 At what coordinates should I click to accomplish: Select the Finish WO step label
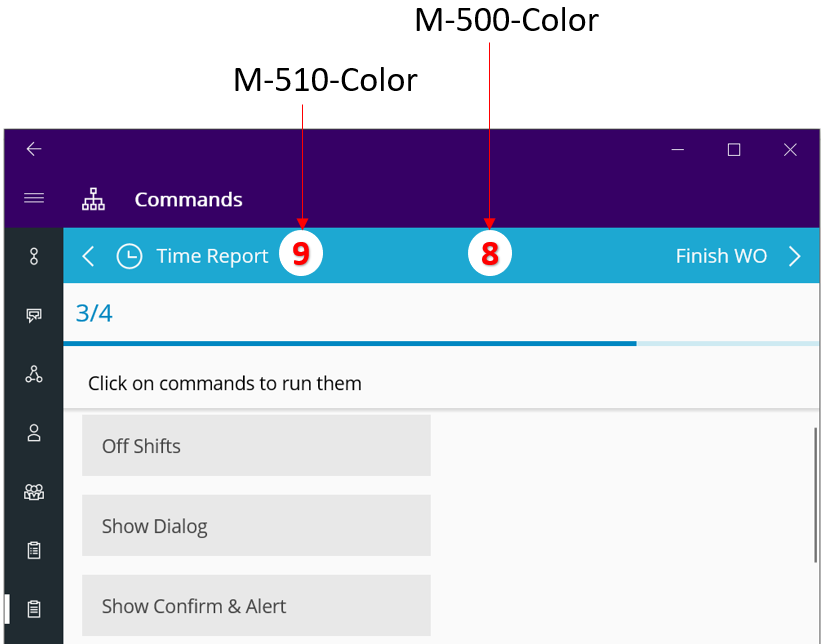(x=721, y=256)
